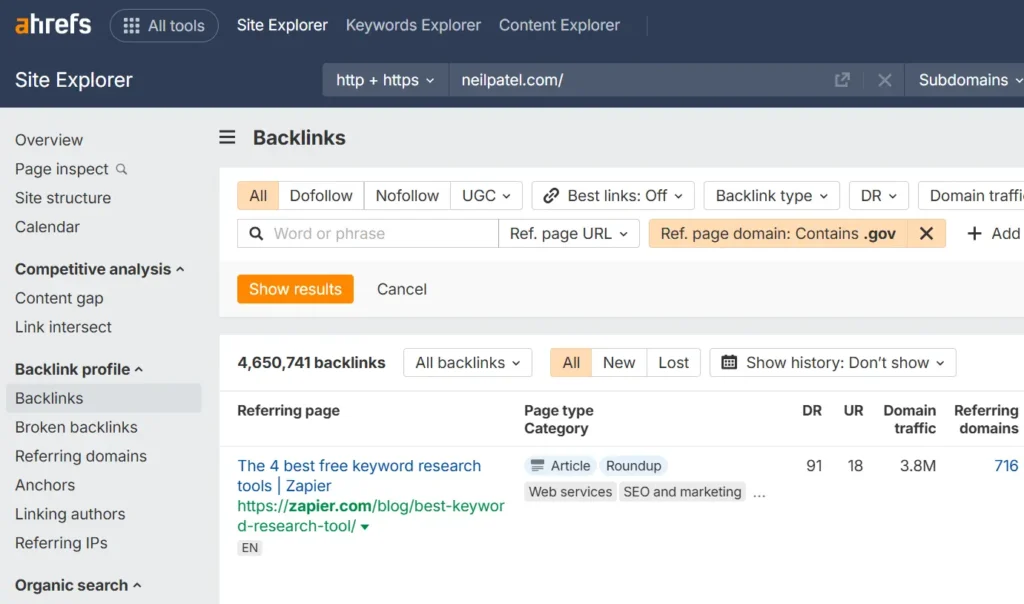This screenshot has width=1024, height=604.
Task: Open Domain traffic filter
Action: click(971, 196)
